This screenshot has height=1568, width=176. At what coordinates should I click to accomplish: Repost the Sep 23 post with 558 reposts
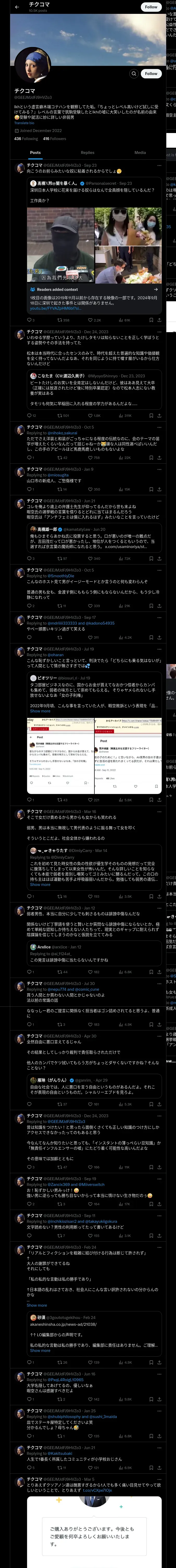click(63, 320)
